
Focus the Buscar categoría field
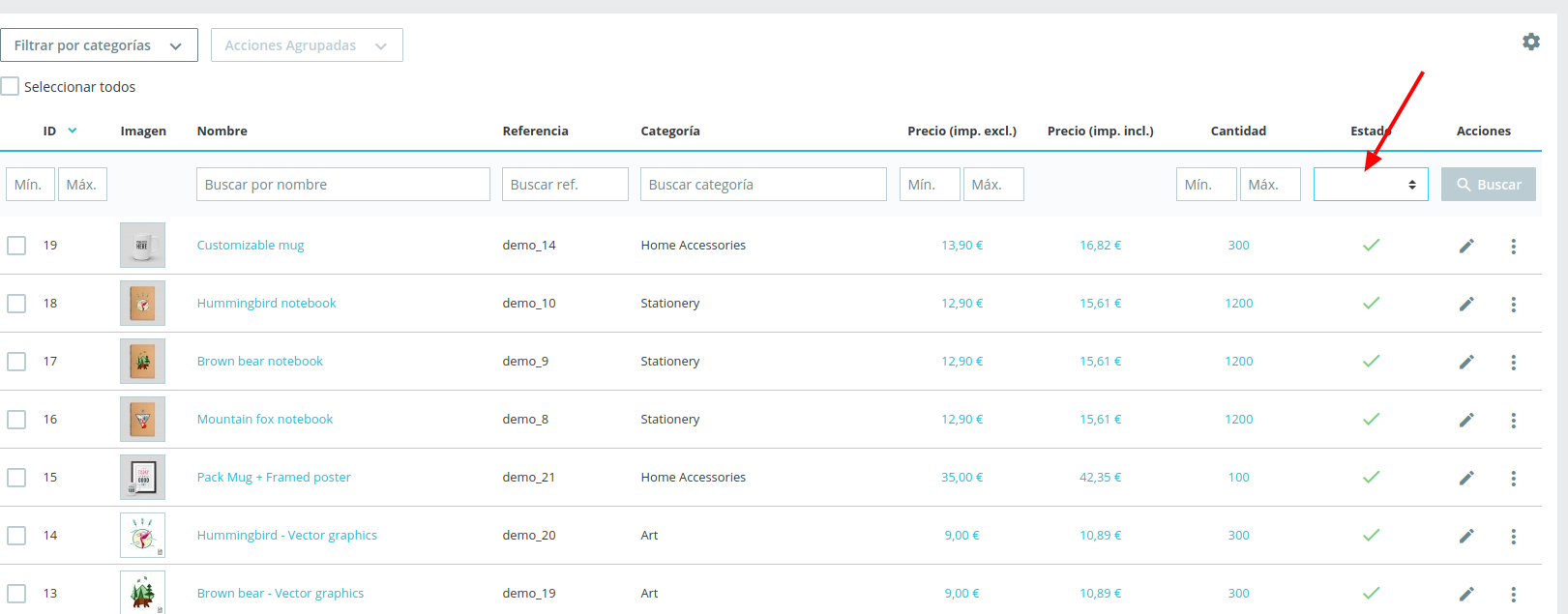tap(763, 185)
